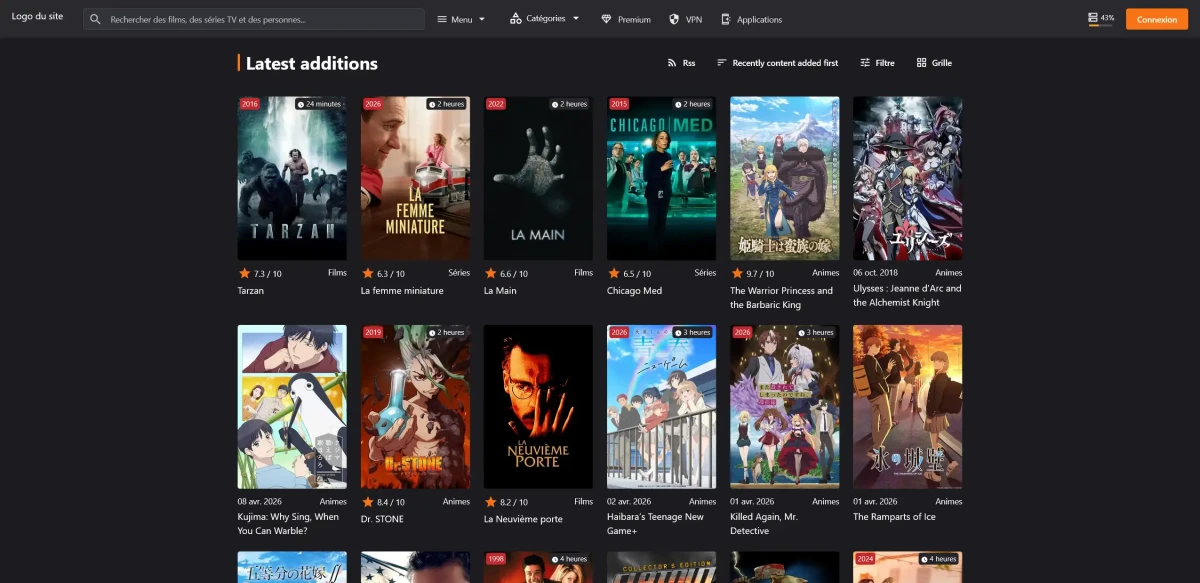
Task: Click the 2022 badge on La Main
Action: [x=496, y=104]
